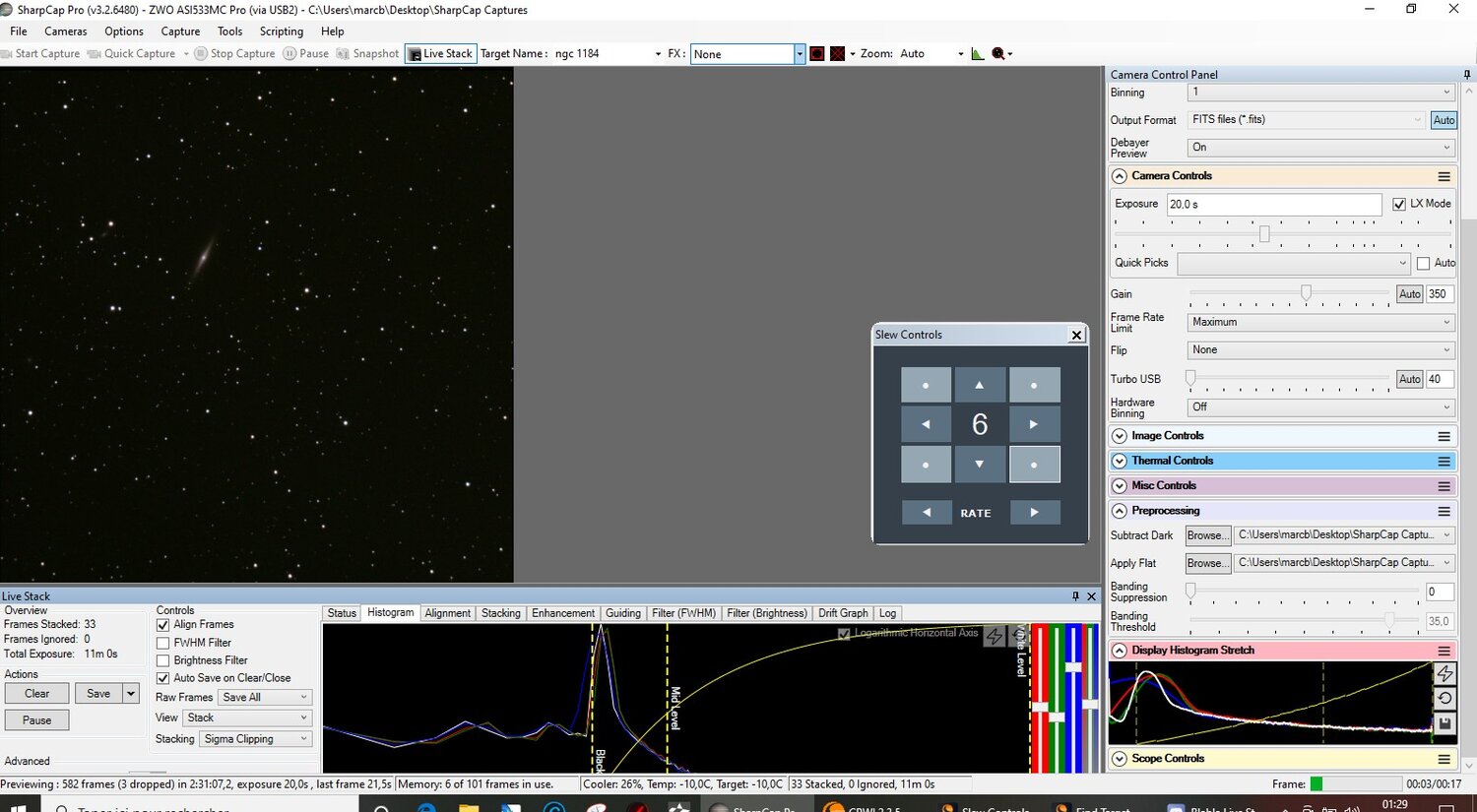Uncheck Auto Save on Clear/Close
The height and width of the screenshot is (812, 1477).
tap(163, 678)
